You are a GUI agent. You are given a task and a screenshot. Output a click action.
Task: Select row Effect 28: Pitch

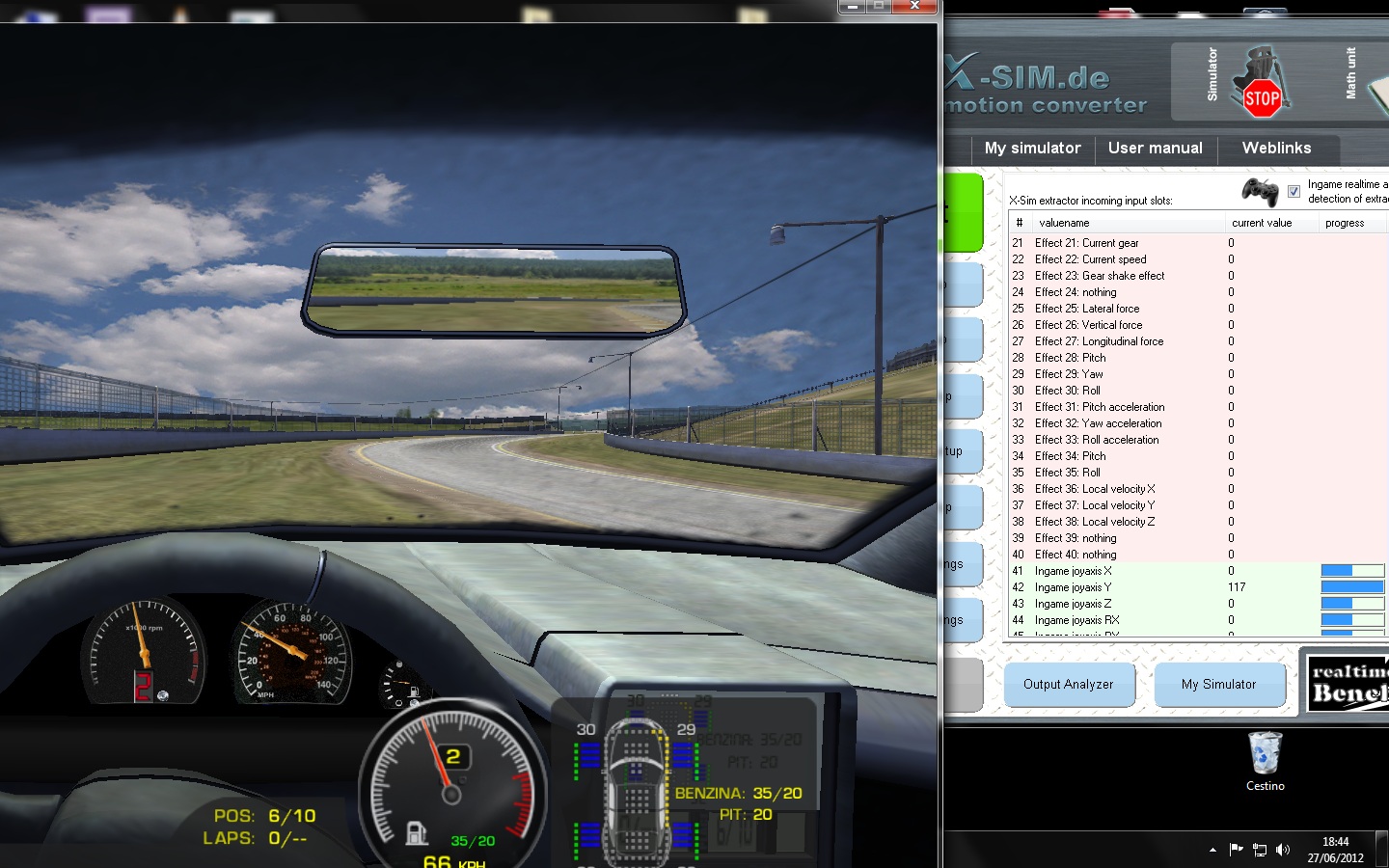tap(1197, 358)
